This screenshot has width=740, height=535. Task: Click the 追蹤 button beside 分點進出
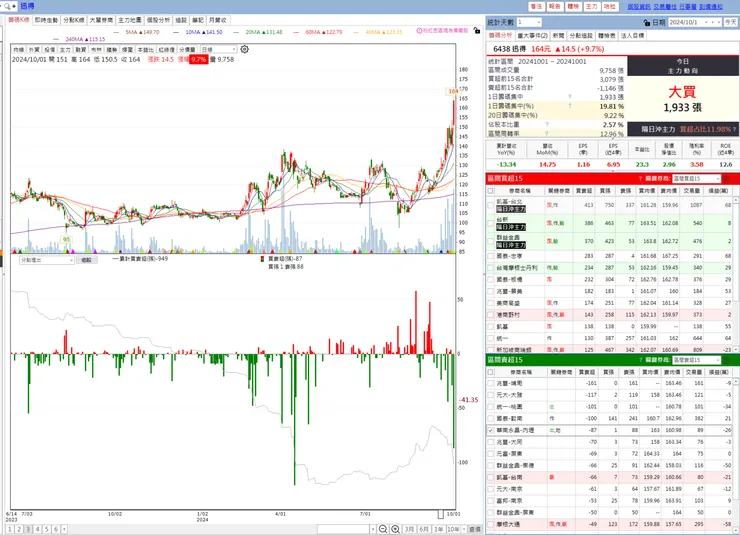(86, 260)
